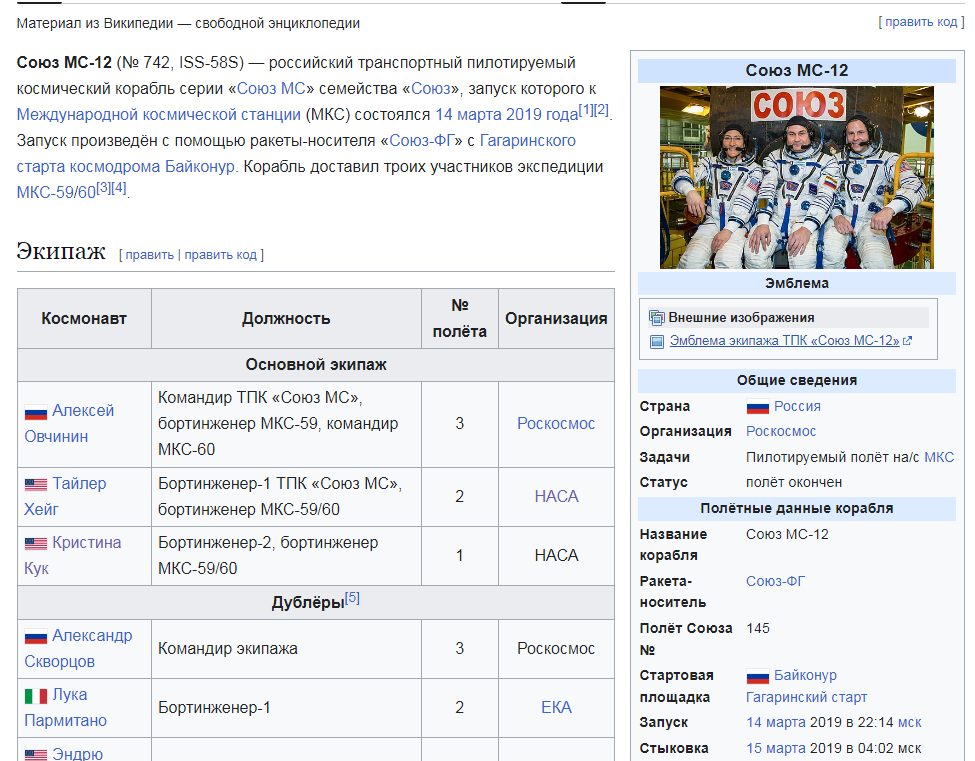975x761 pixels.
Task: Open Союз-ФГ link in Ракета-носитель row
Action: pyautogui.click(x=775, y=581)
